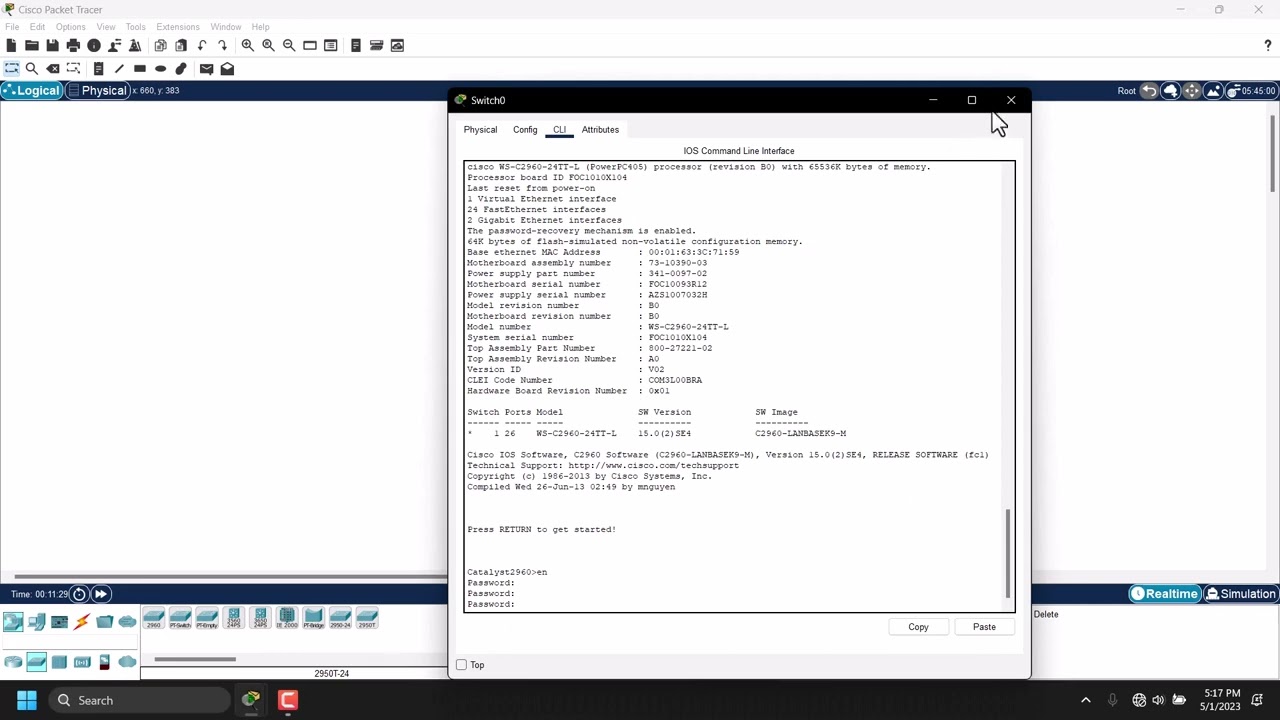Screen dimensions: 1280x720
Task: Click the CLI vertical scrollbar thumb
Action: 1008,554
